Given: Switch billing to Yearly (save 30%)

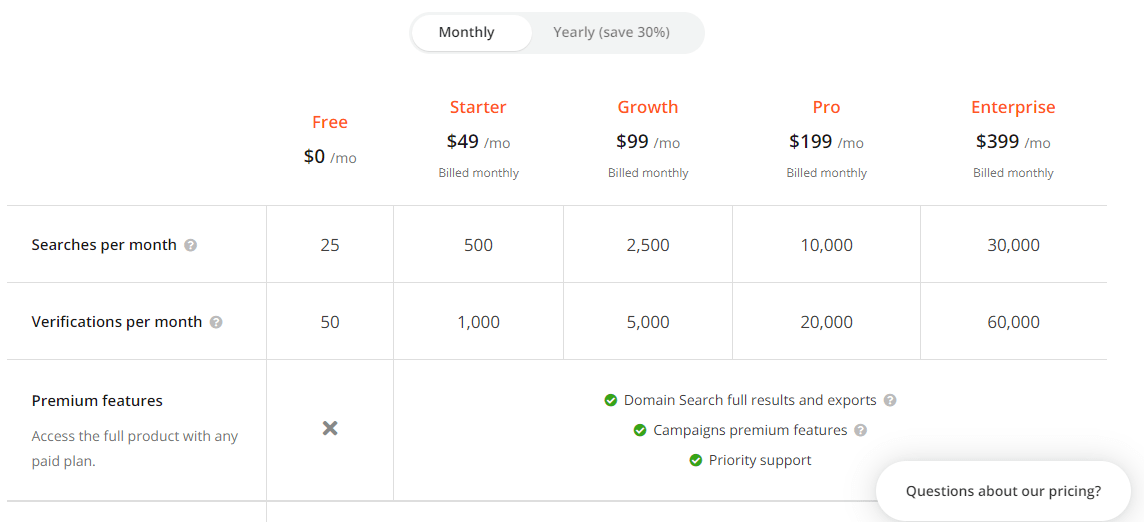Looking at the screenshot, I should pos(611,33).
